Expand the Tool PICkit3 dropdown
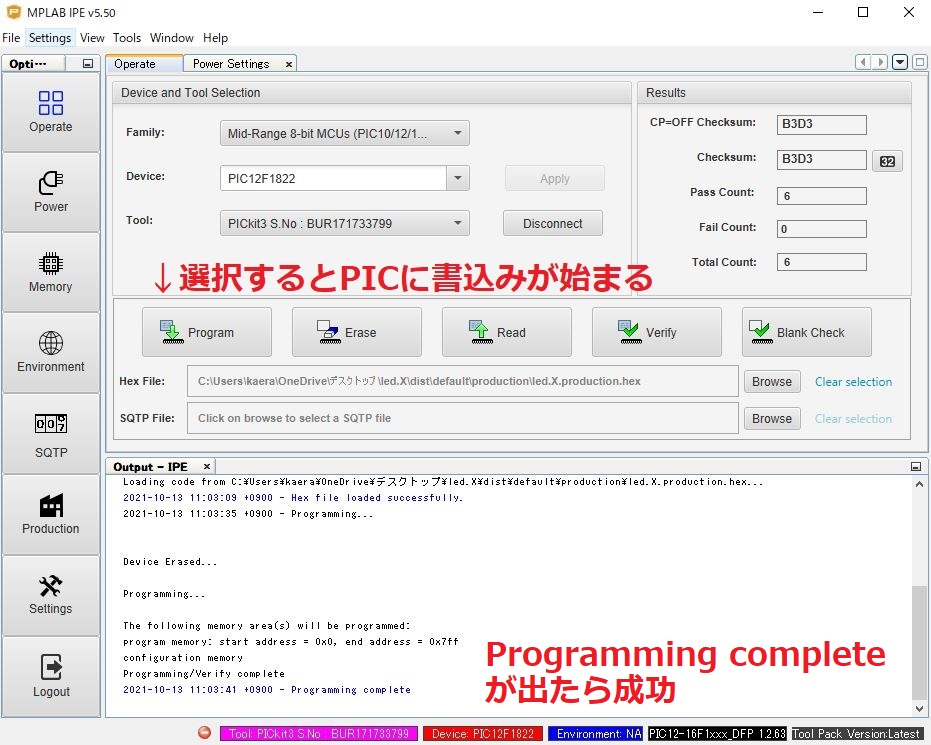The image size is (931, 745). (458, 223)
